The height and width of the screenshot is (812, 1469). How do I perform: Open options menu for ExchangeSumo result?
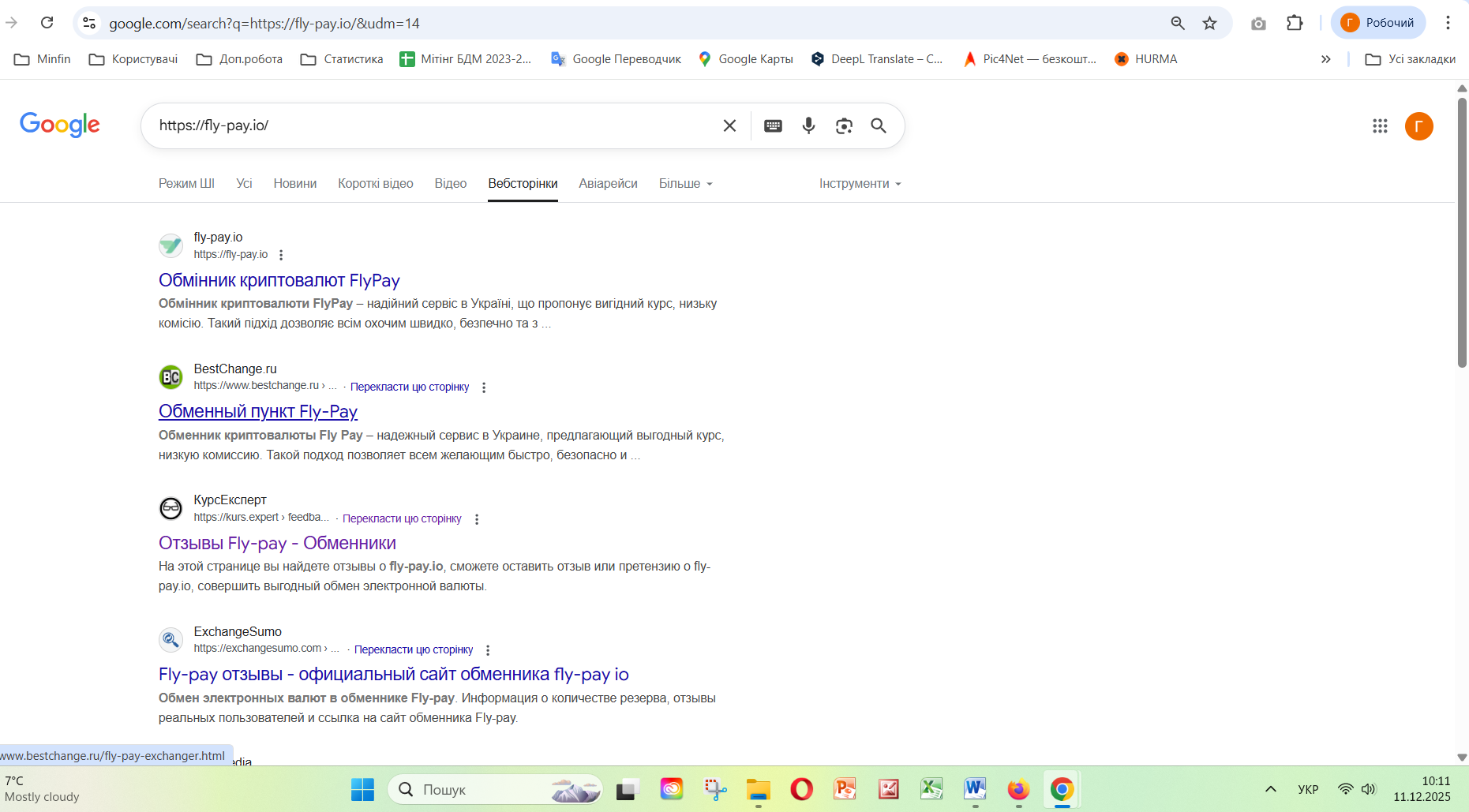[488, 650]
